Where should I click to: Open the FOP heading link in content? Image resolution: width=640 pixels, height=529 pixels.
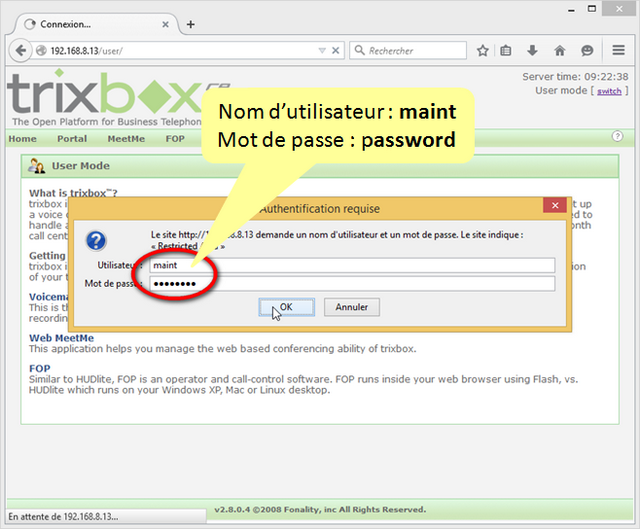point(40,369)
